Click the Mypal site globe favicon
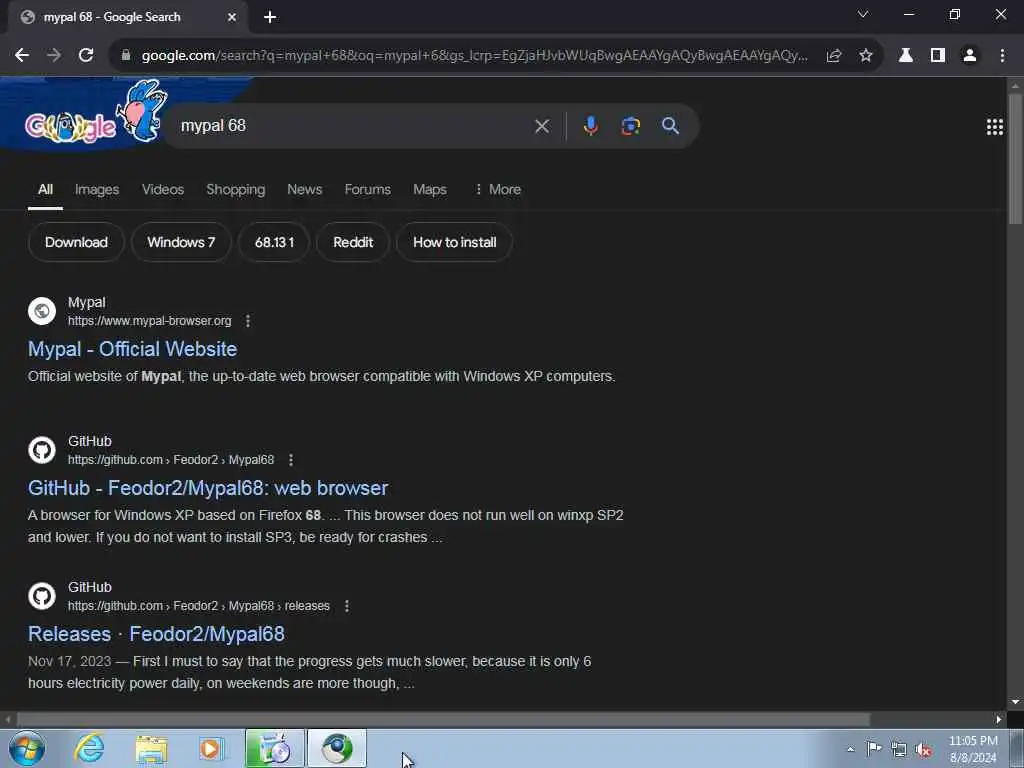 coord(42,311)
